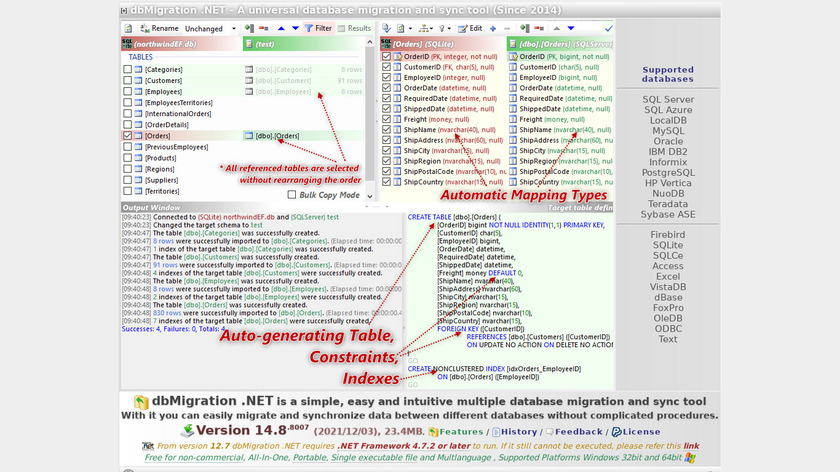This screenshot has height=472, width=840.
Task: Click the dbMigration .NET logo icon
Action: coord(141,402)
